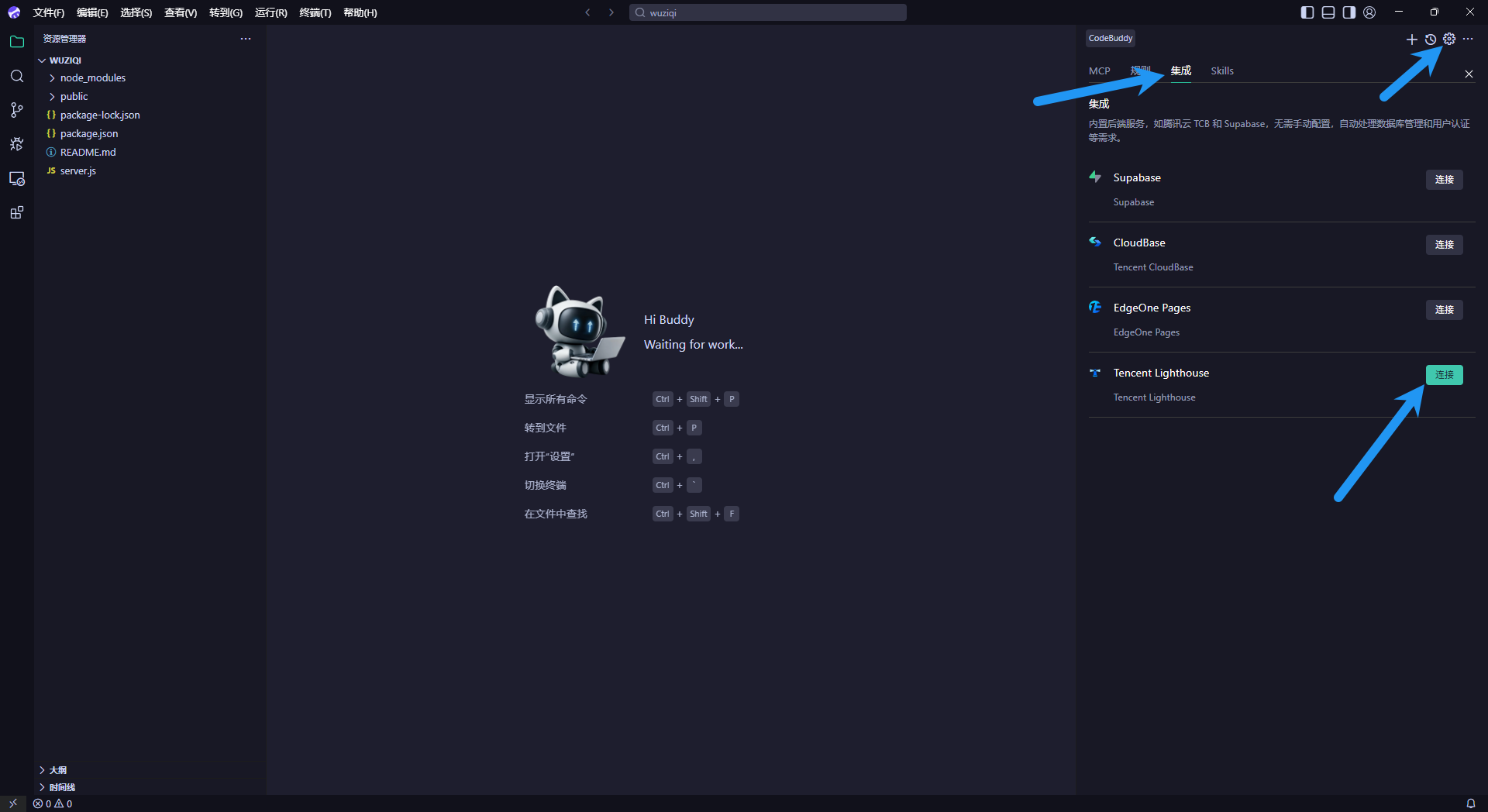1488x812 pixels.
Task: Toggle the secondary sidebar layout
Action: (x=1349, y=12)
